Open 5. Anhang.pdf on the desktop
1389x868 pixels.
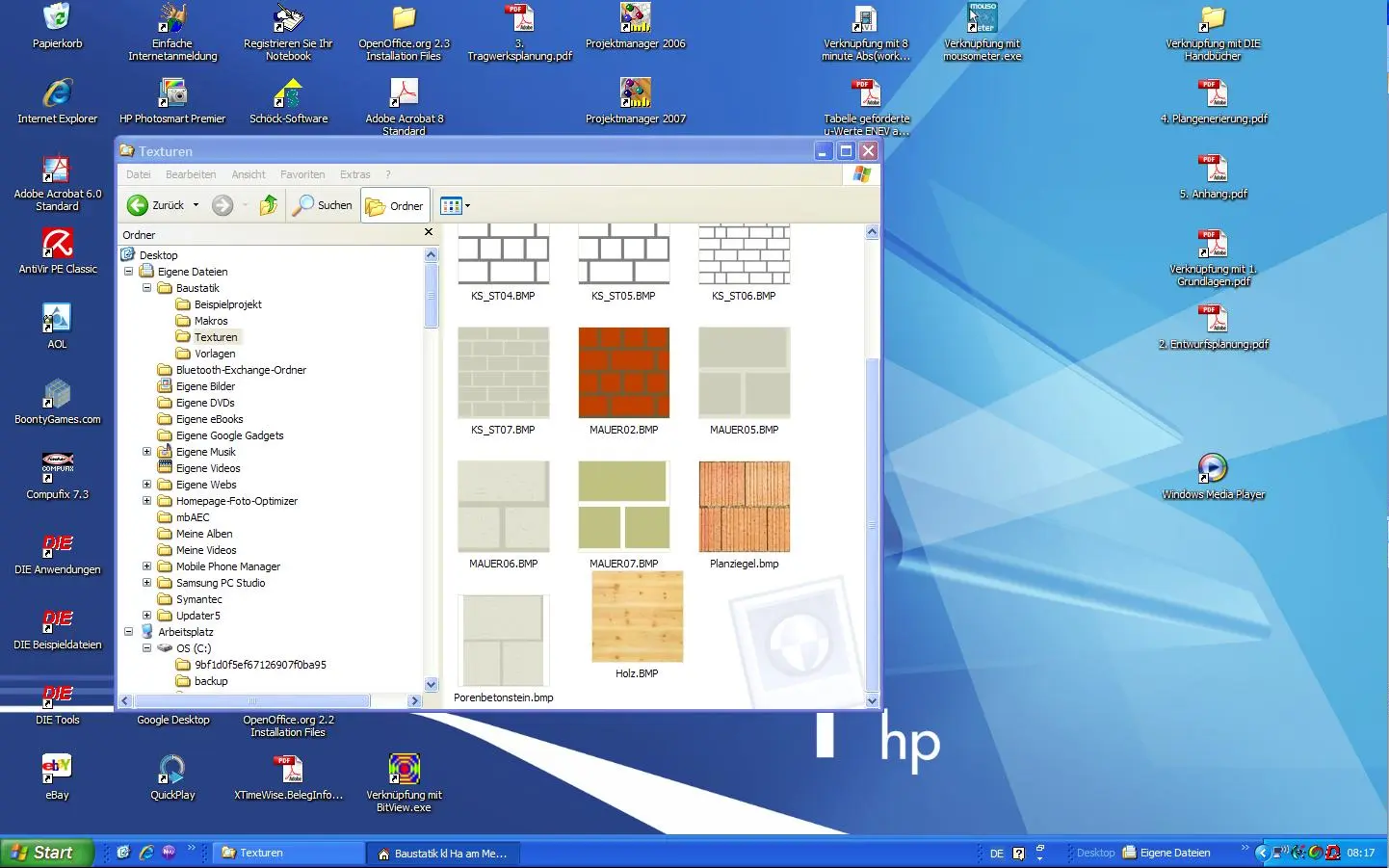point(1213,169)
